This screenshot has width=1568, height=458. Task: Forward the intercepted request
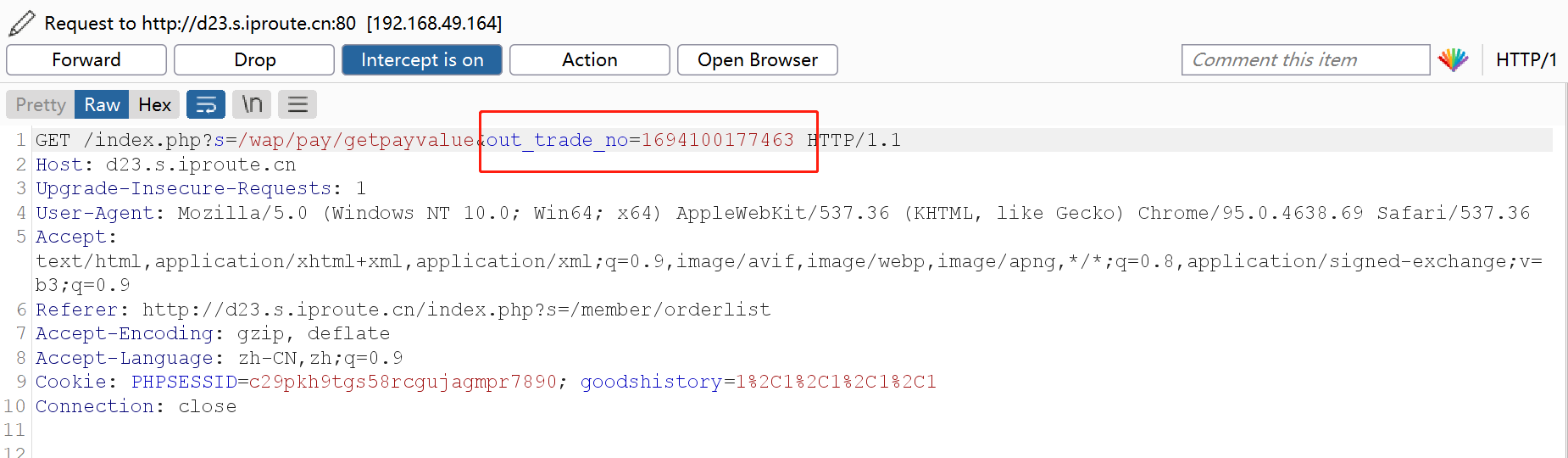(86, 60)
